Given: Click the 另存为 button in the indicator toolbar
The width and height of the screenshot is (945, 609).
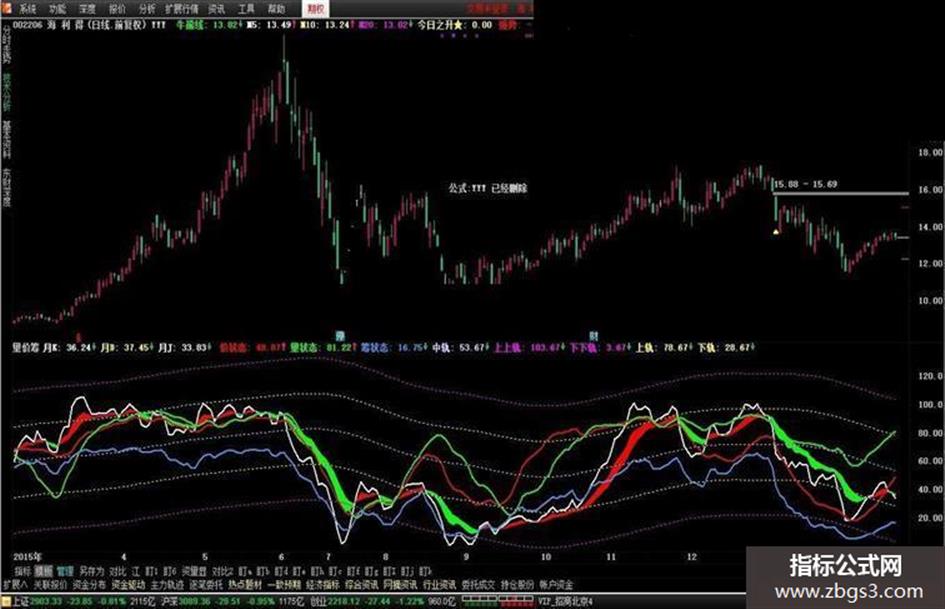Looking at the screenshot, I should tap(92, 571).
